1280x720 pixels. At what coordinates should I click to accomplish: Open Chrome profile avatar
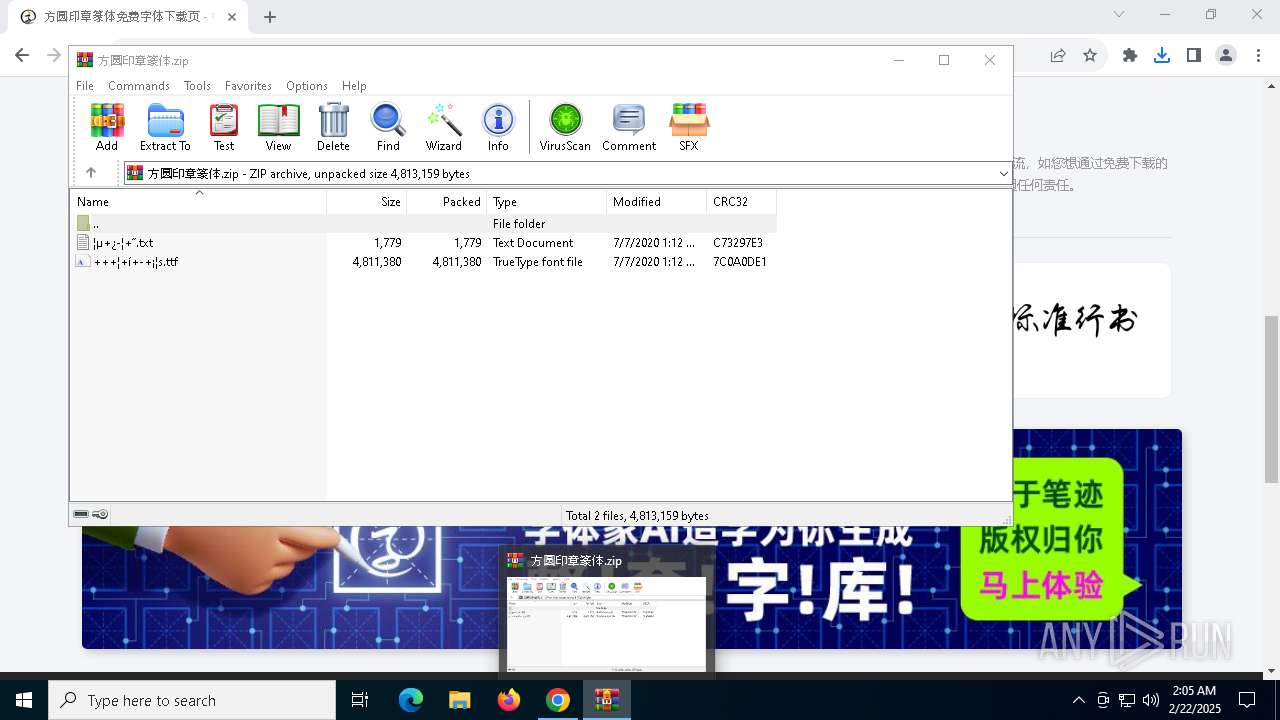tap(1226, 56)
